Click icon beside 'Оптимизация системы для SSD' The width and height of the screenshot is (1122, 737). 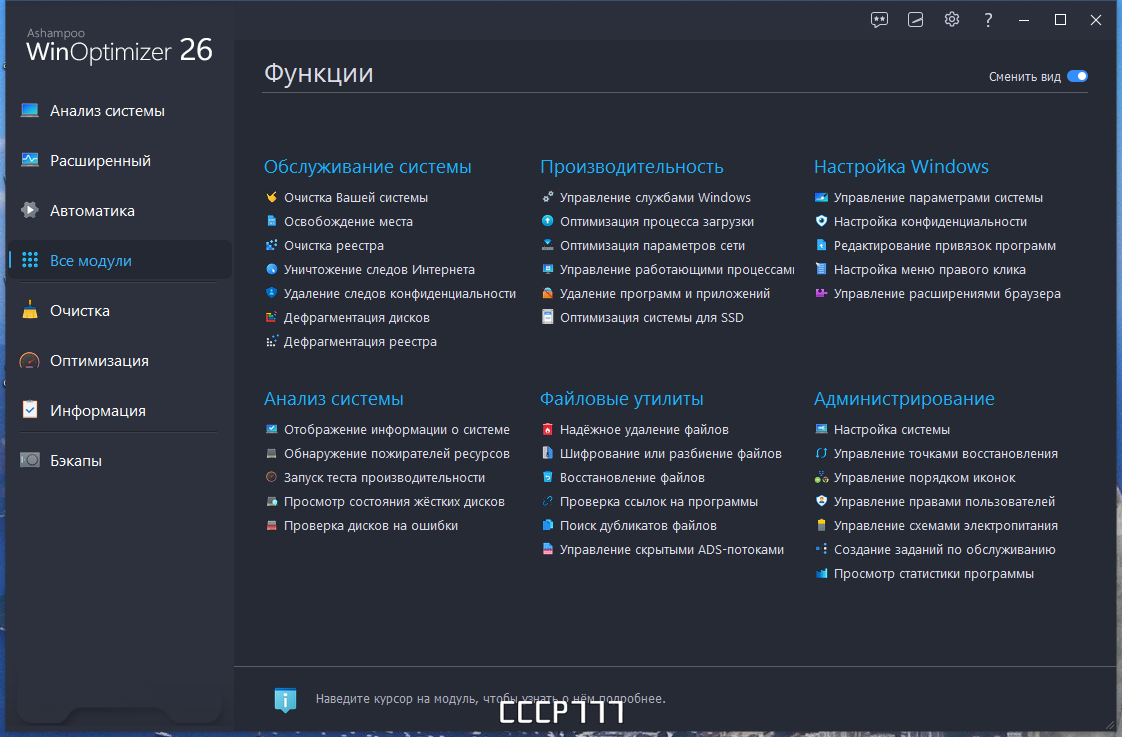click(x=547, y=317)
